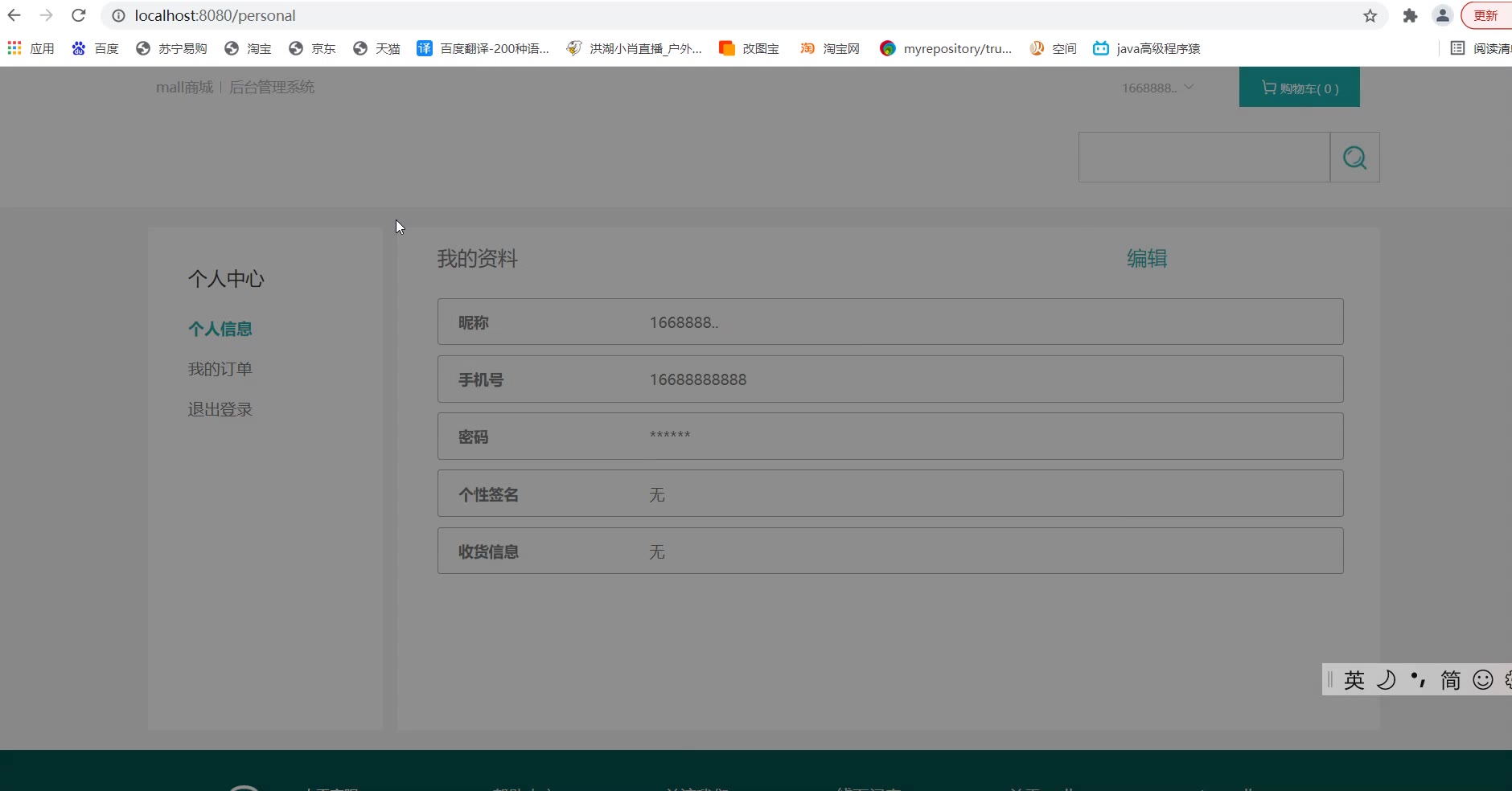Open the 空间 bookmark
The height and width of the screenshot is (791, 1512).
pos(1053,48)
